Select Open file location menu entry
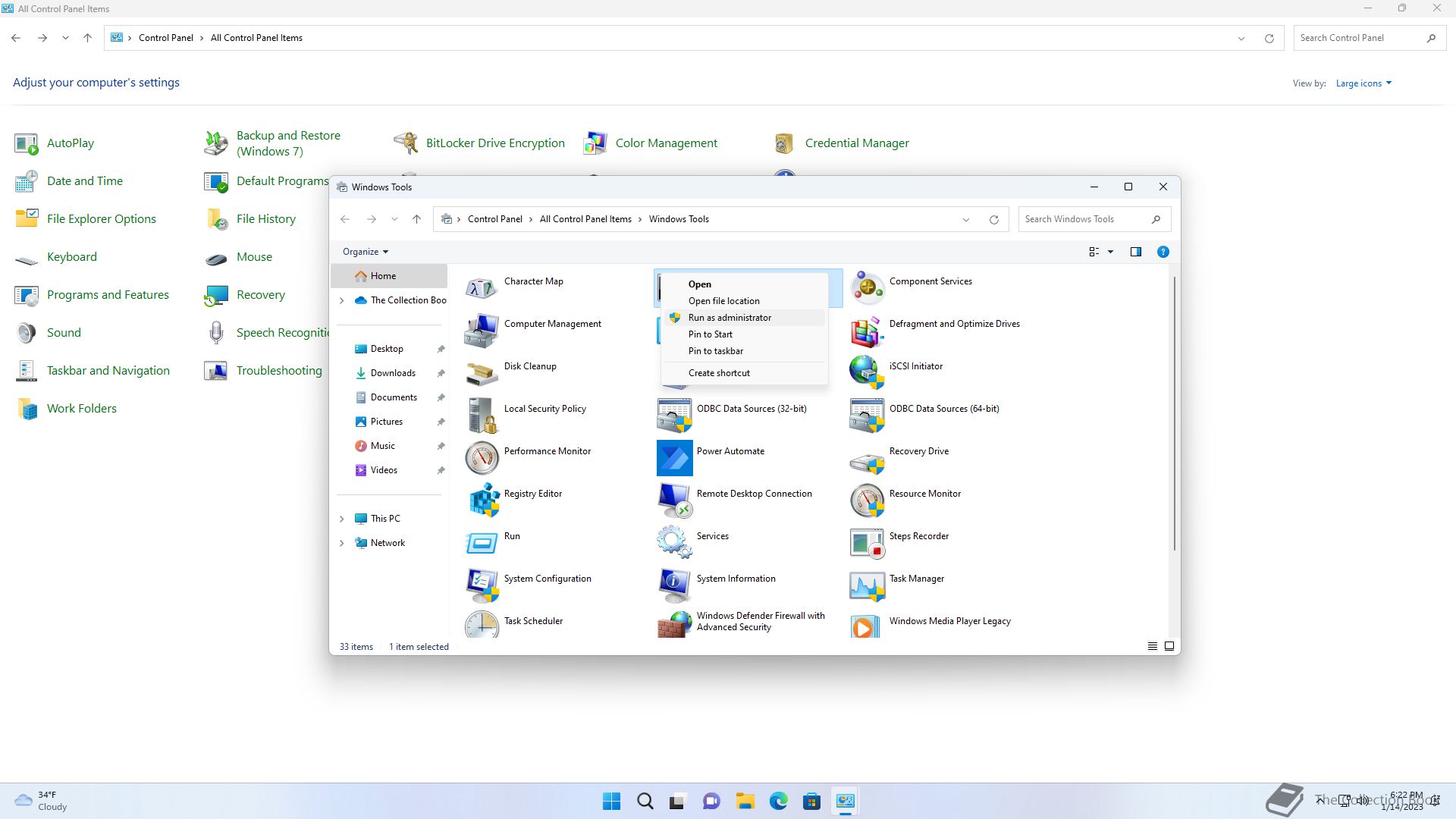This screenshot has width=1456, height=819. click(x=744, y=301)
